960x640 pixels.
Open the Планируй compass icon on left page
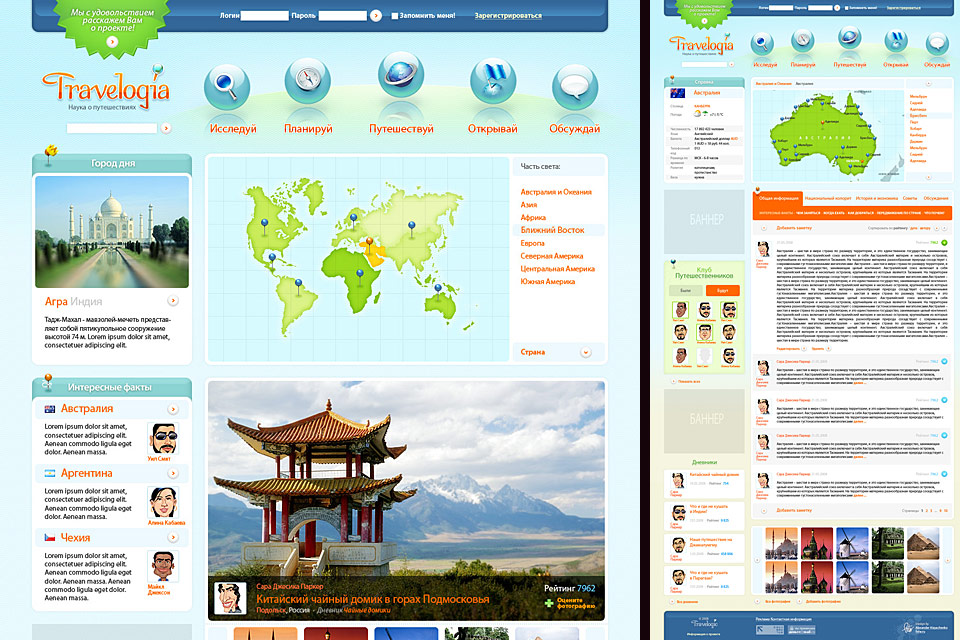click(x=307, y=81)
